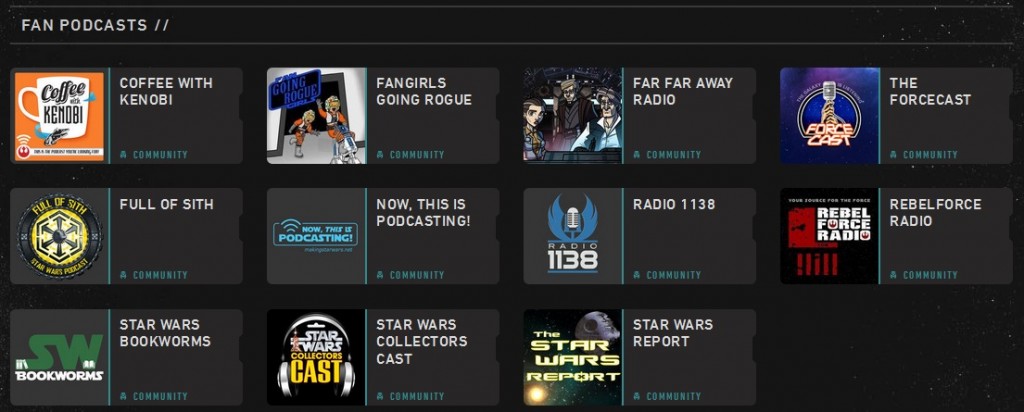This screenshot has height=412, width=1024.
Task: Select Community tag text on Star Wars Collectors Cast
Action: point(417,396)
